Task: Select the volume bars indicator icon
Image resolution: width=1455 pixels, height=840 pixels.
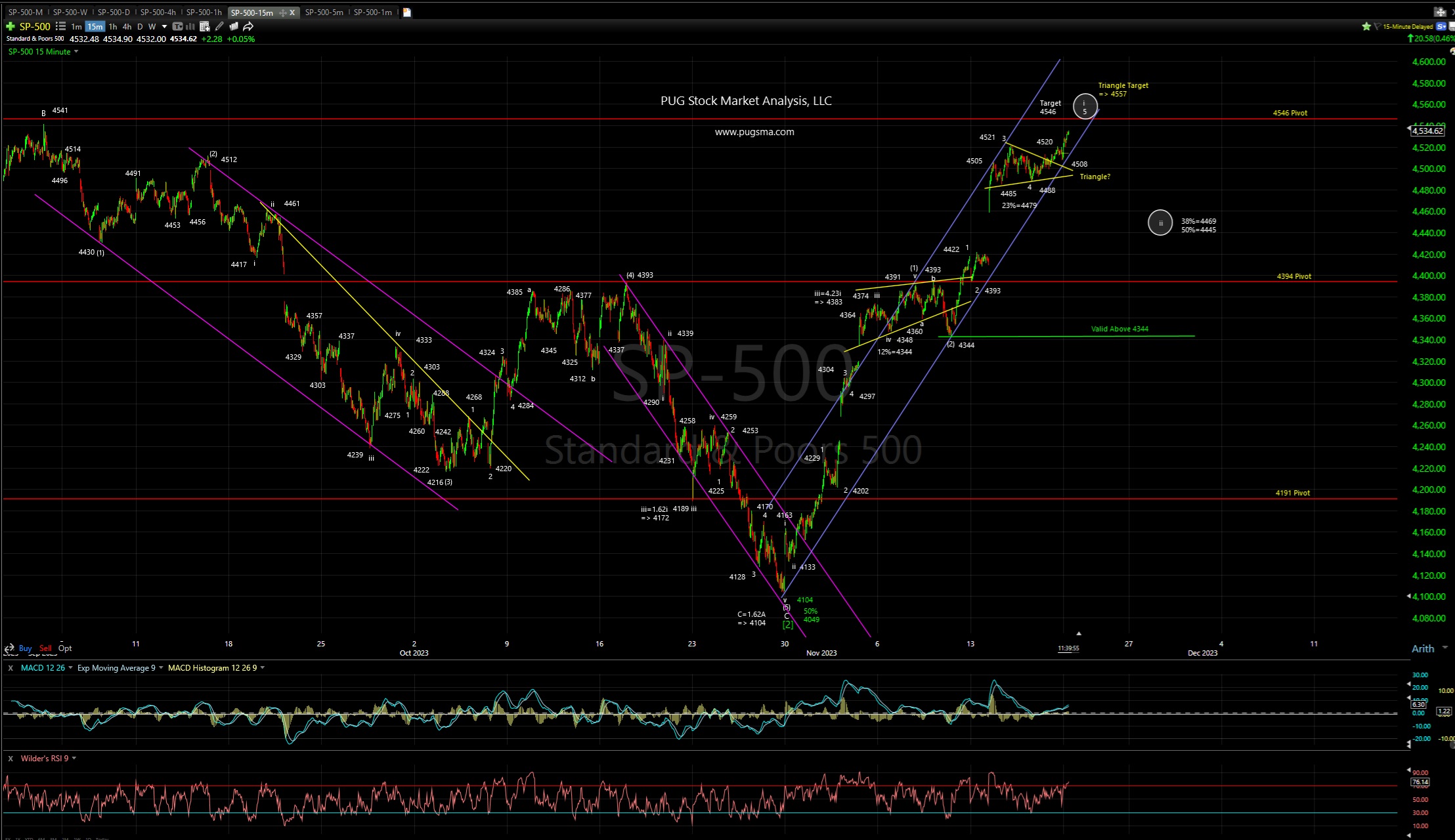Action: point(190,26)
